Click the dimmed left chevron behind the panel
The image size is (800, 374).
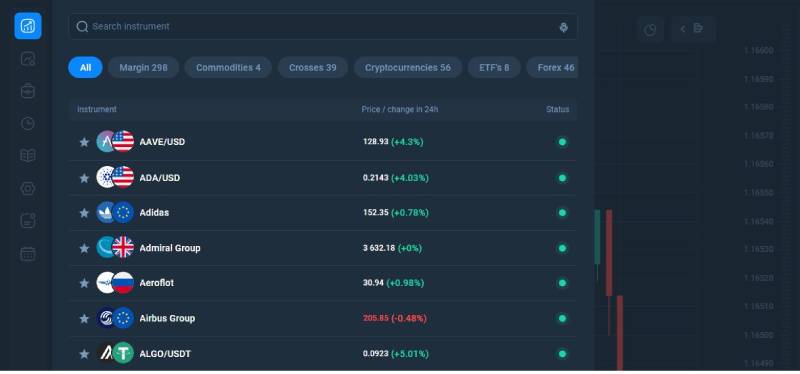coord(683,29)
